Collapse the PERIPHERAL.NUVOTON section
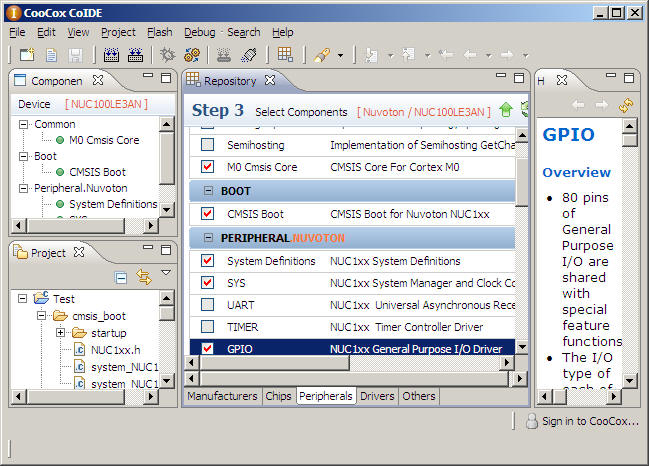This screenshot has width=649, height=466. point(208,238)
